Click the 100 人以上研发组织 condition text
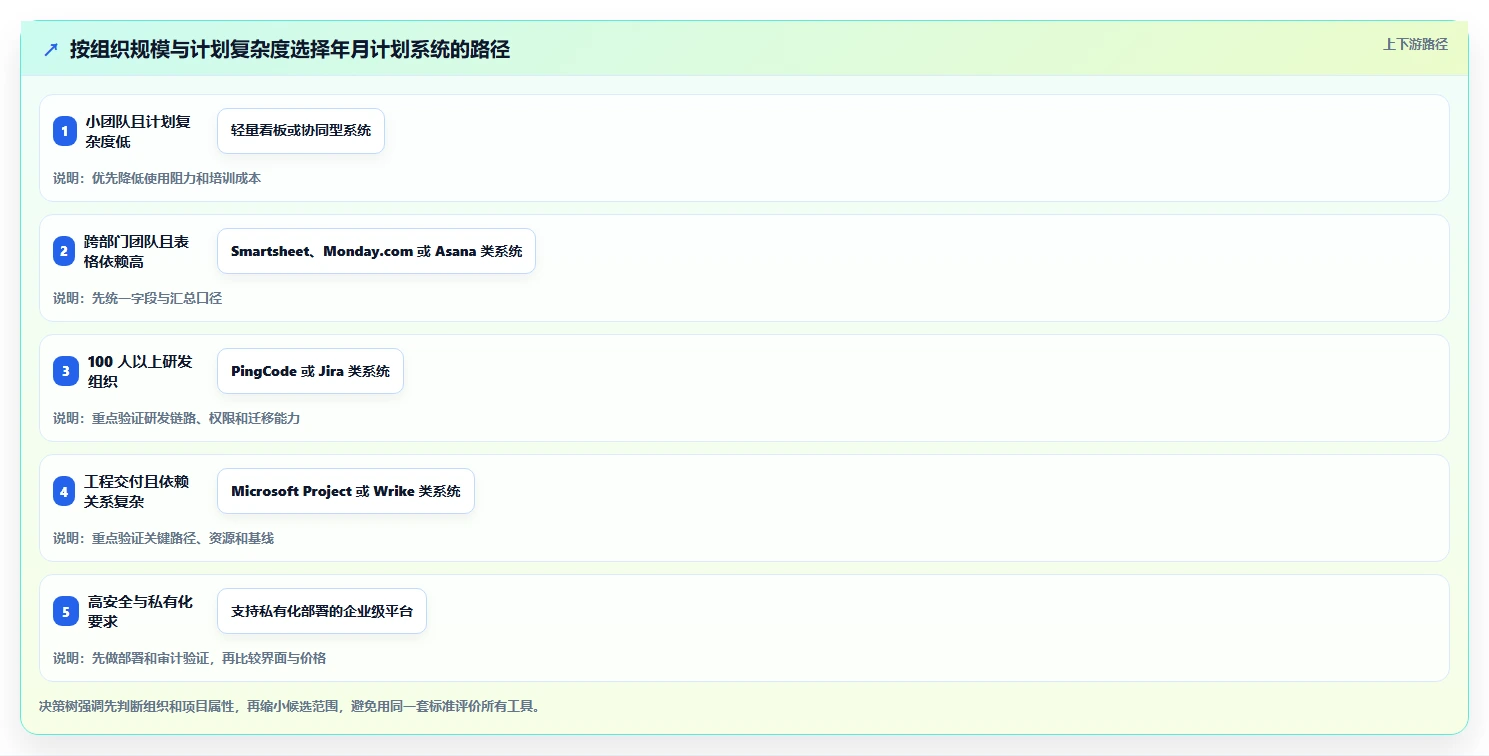Viewport: 1489px width, 756px height. pyautogui.click(x=140, y=371)
